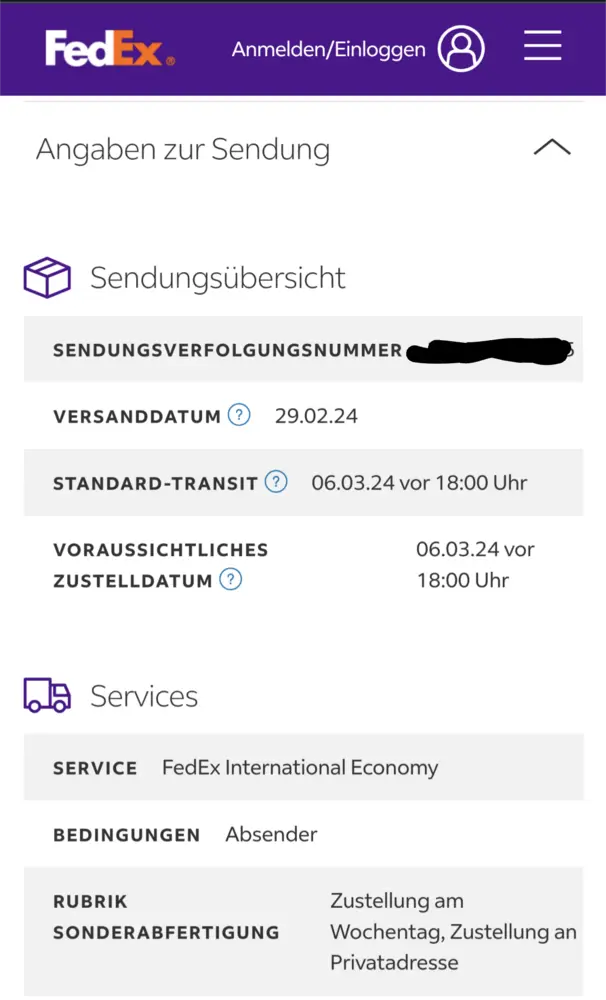Viewport: 606px width, 1000px height.
Task: Click the Voraussichtliches Zustelldatum date value
Action: click(x=475, y=564)
